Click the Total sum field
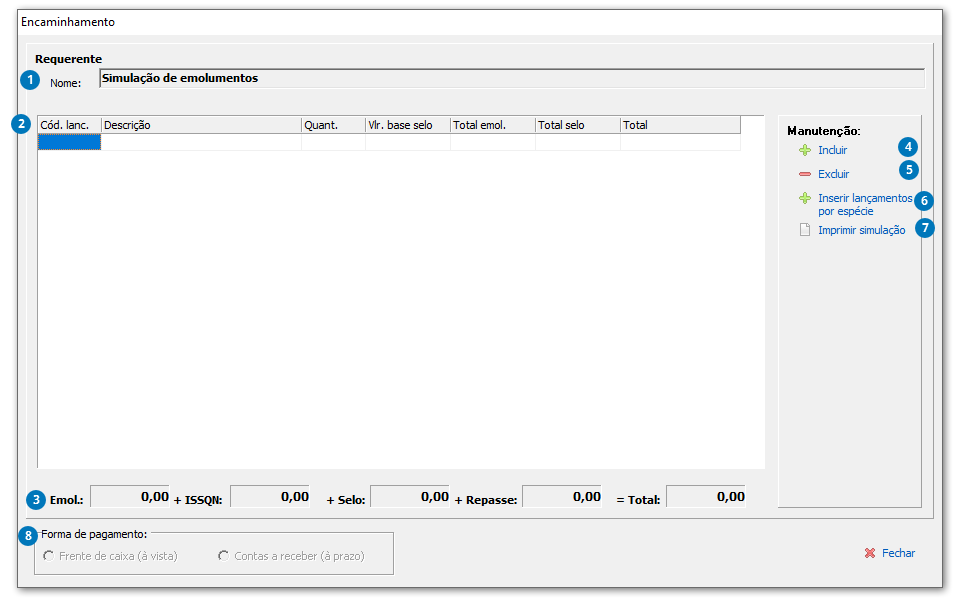 tap(706, 497)
